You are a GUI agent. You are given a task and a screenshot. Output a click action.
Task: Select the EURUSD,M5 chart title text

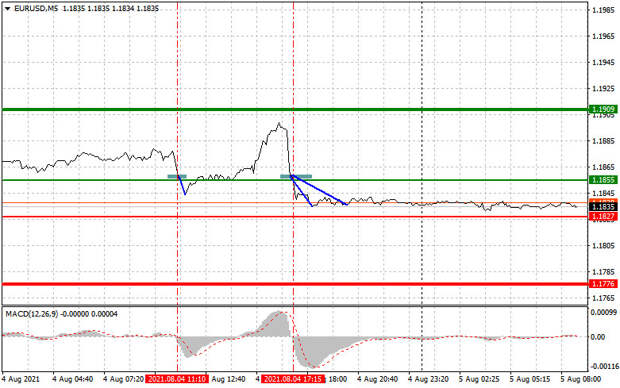tap(37, 8)
